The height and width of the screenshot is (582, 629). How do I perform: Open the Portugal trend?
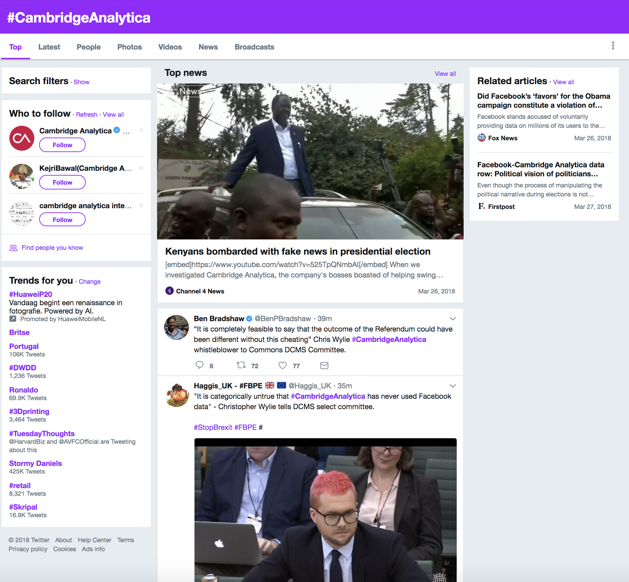[x=24, y=346]
